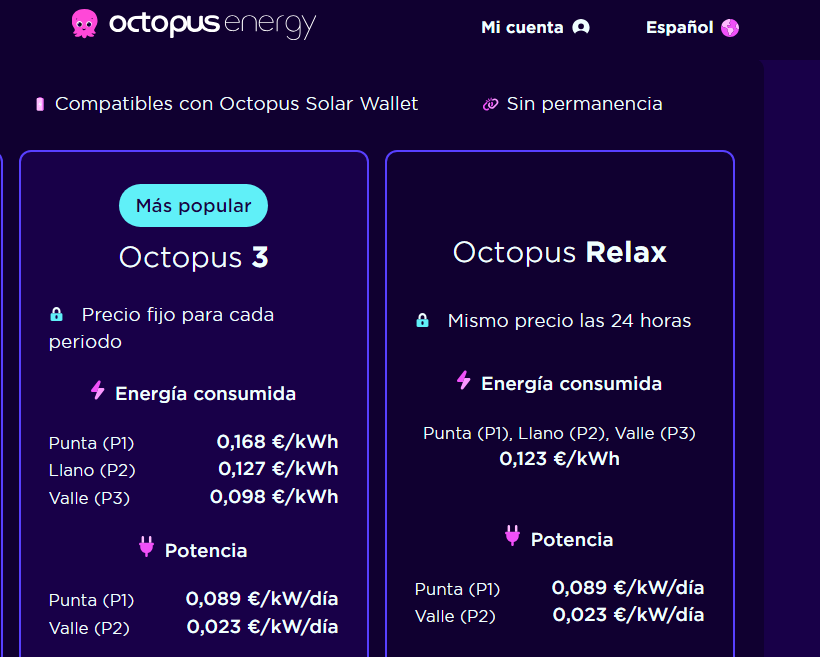Click the chain link icon beside Sin permanencia
Screen dimensions: 820x657
[x=490, y=104]
